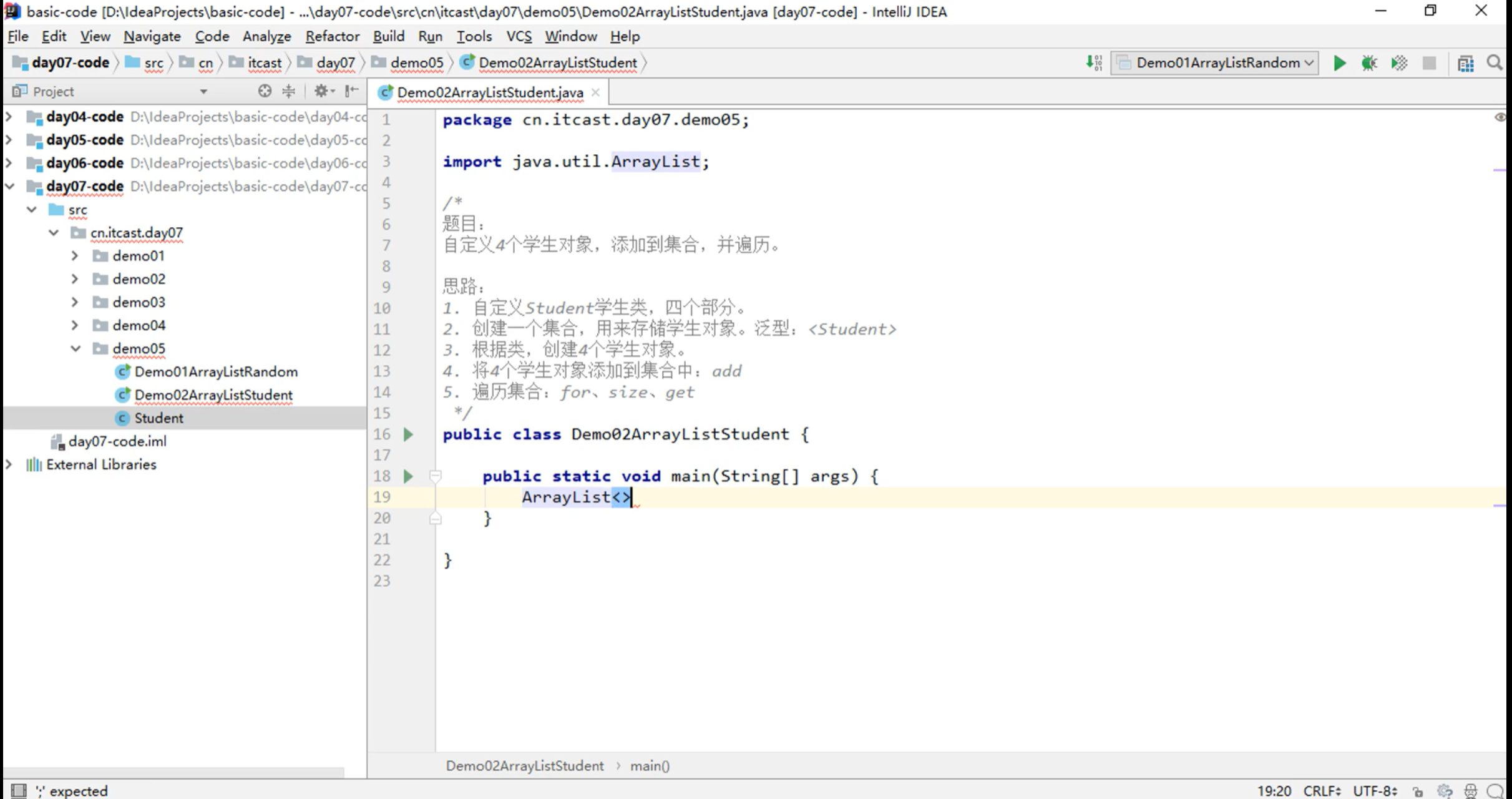Open the Refactor menu
Image resolution: width=1512 pixels, height=799 pixels.
click(x=332, y=36)
